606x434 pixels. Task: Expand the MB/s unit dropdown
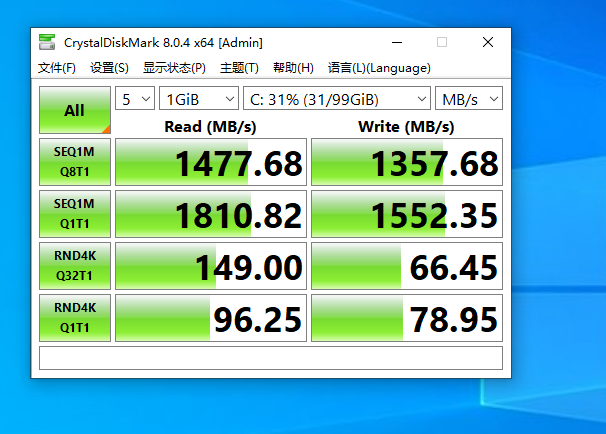point(469,99)
